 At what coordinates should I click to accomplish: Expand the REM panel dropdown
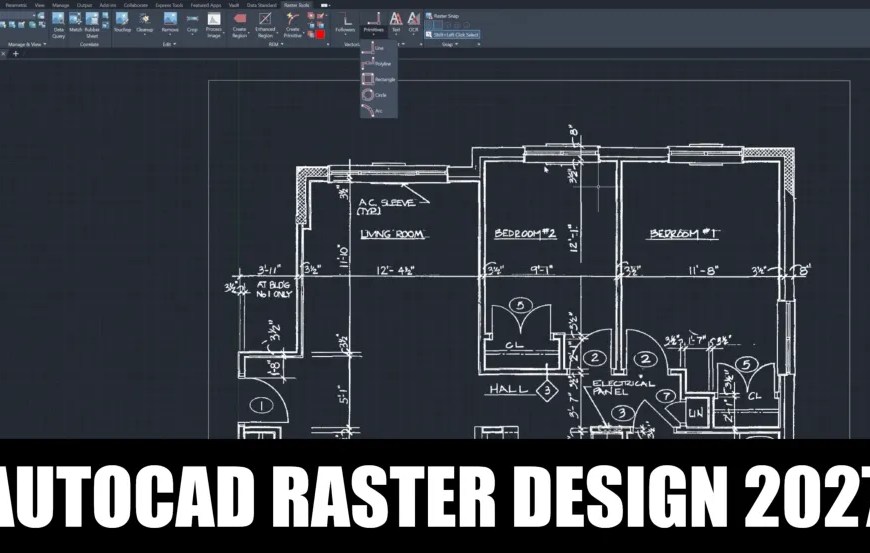click(x=276, y=44)
